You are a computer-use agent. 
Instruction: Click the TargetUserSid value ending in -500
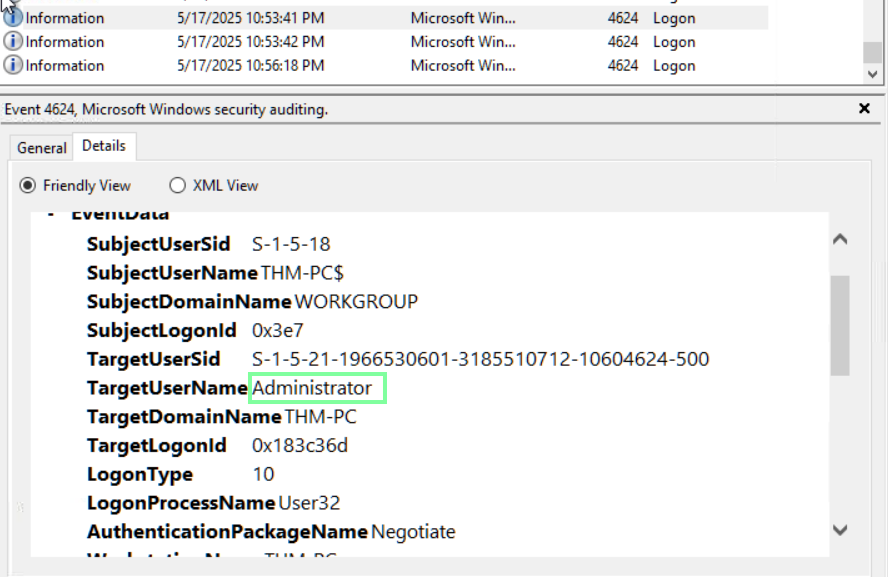(x=480, y=359)
